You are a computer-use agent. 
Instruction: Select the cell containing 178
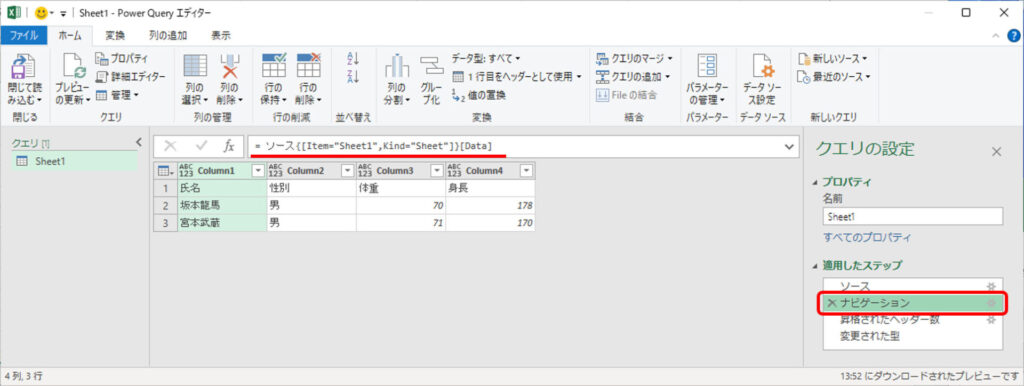coord(490,205)
